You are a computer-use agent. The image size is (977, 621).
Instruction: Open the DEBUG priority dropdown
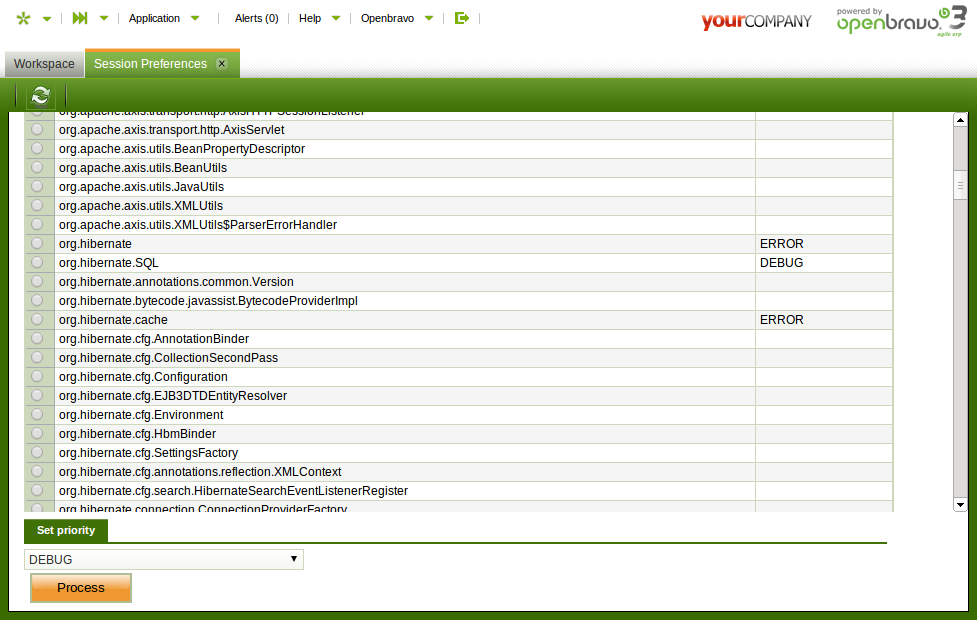[x=164, y=560]
